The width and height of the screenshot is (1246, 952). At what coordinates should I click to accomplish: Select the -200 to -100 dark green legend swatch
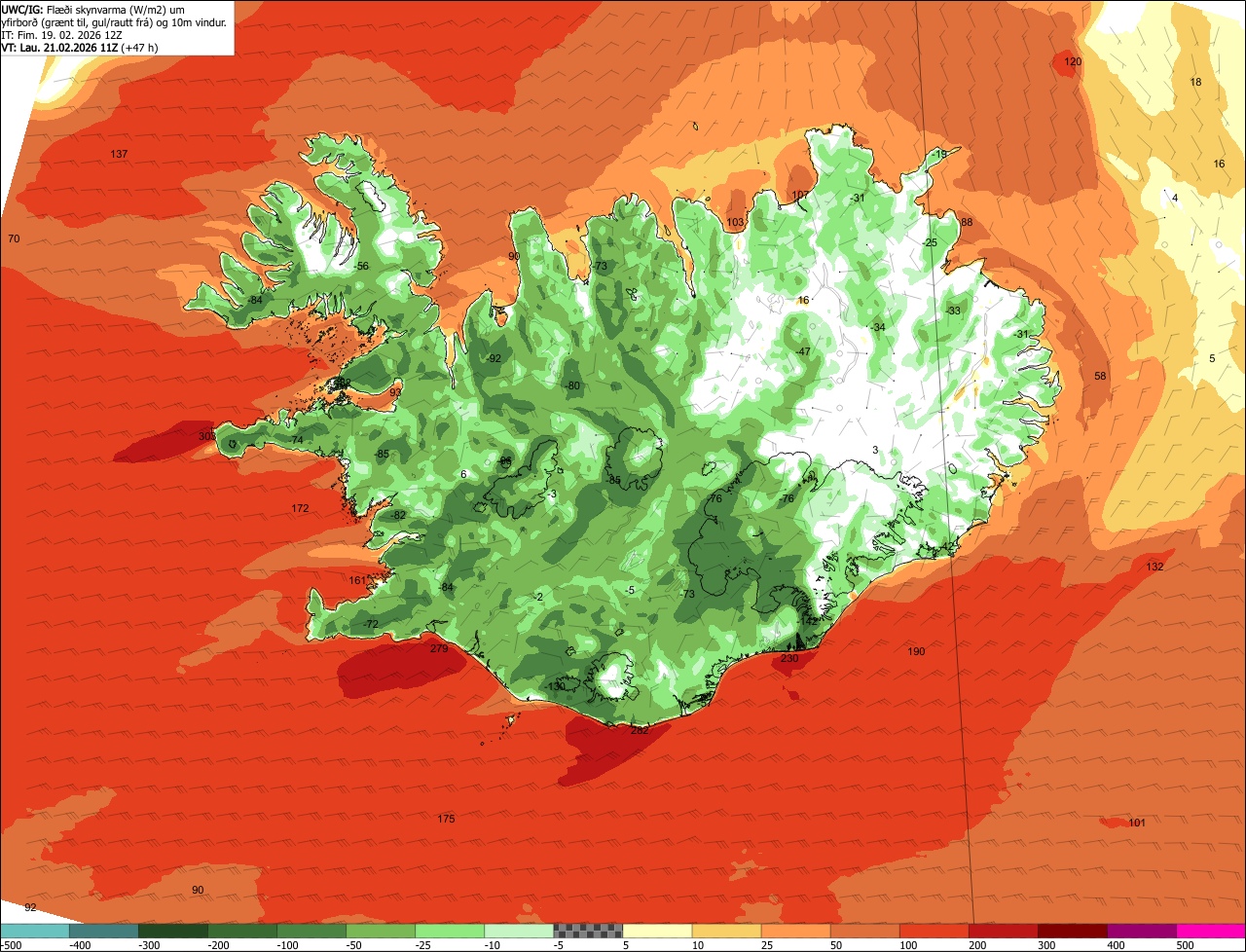(242, 931)
